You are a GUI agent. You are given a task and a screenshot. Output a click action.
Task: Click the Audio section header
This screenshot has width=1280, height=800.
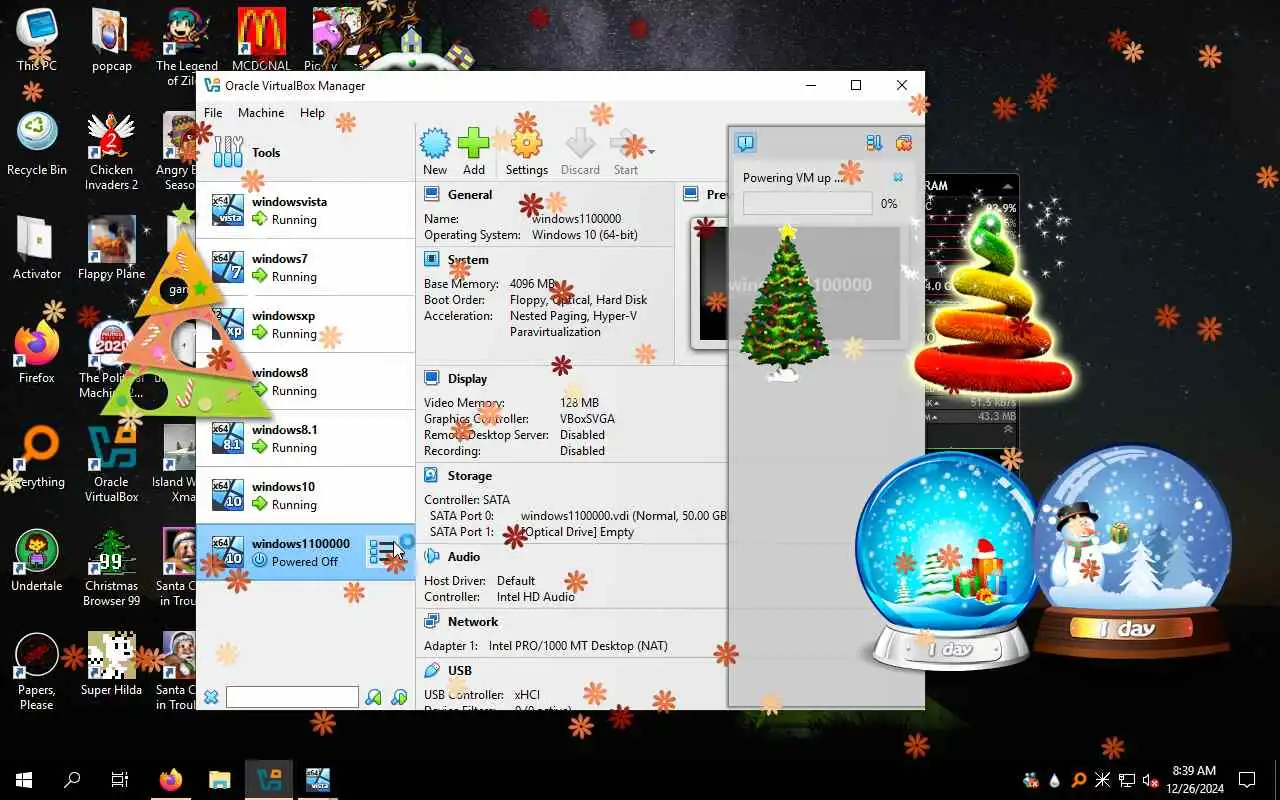(x=464, y=557)
